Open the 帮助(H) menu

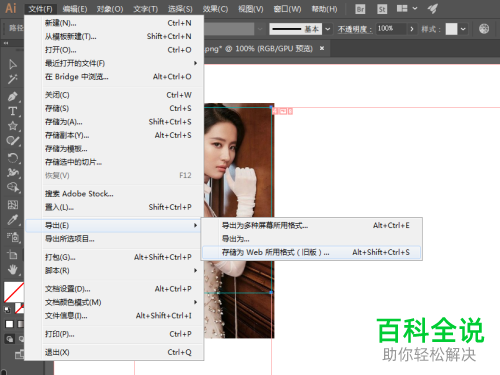[324, 9]
